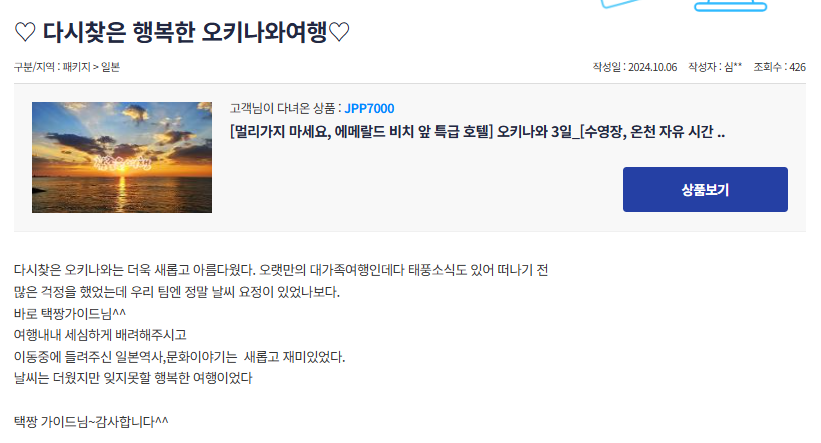Click the closing line 택짱 가이드님~감사합니다^^

[x=91, y=422]
